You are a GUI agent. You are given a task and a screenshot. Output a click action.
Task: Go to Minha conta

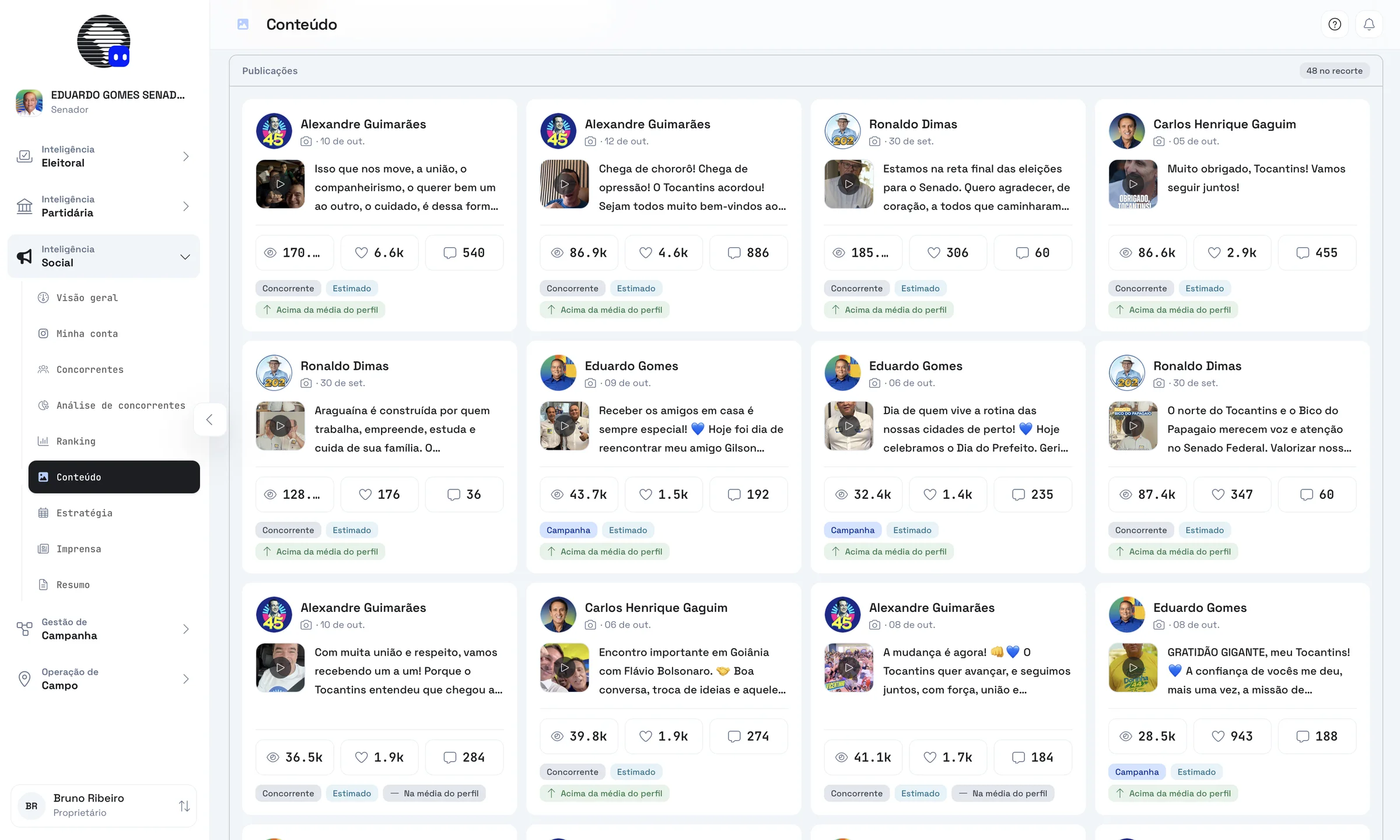[114, 334]
